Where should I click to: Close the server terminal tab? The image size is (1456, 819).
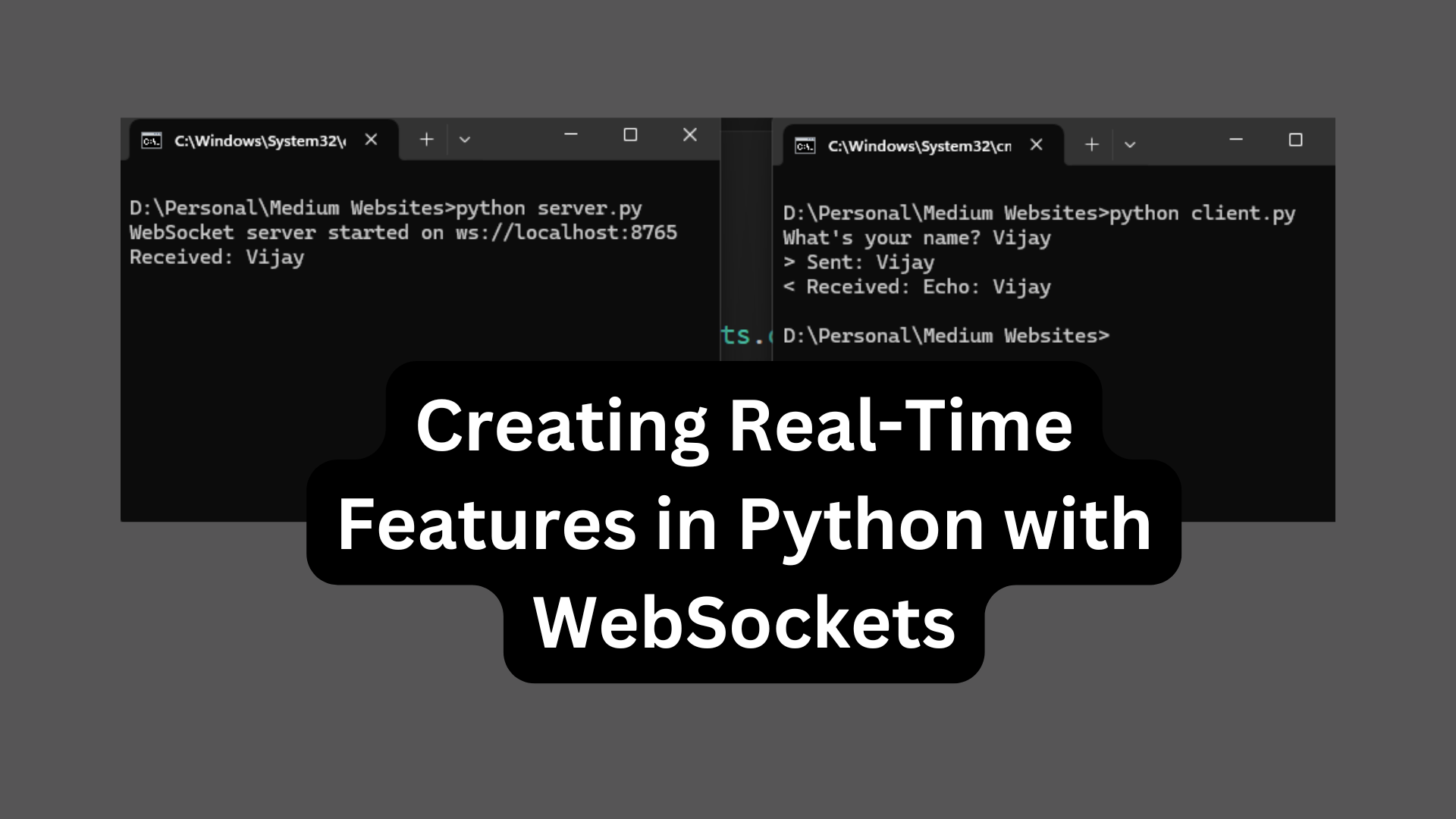371,140
